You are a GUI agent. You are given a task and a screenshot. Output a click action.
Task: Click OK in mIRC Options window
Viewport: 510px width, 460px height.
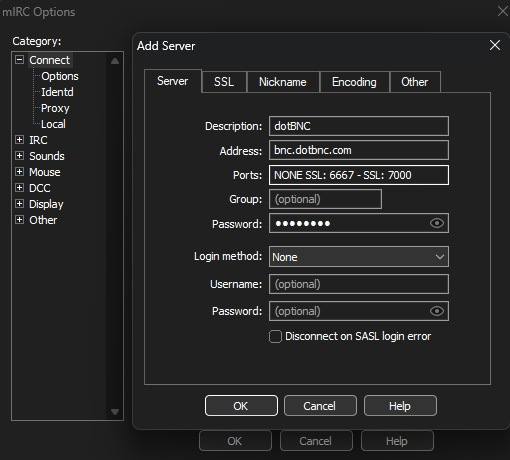(235, 441)
